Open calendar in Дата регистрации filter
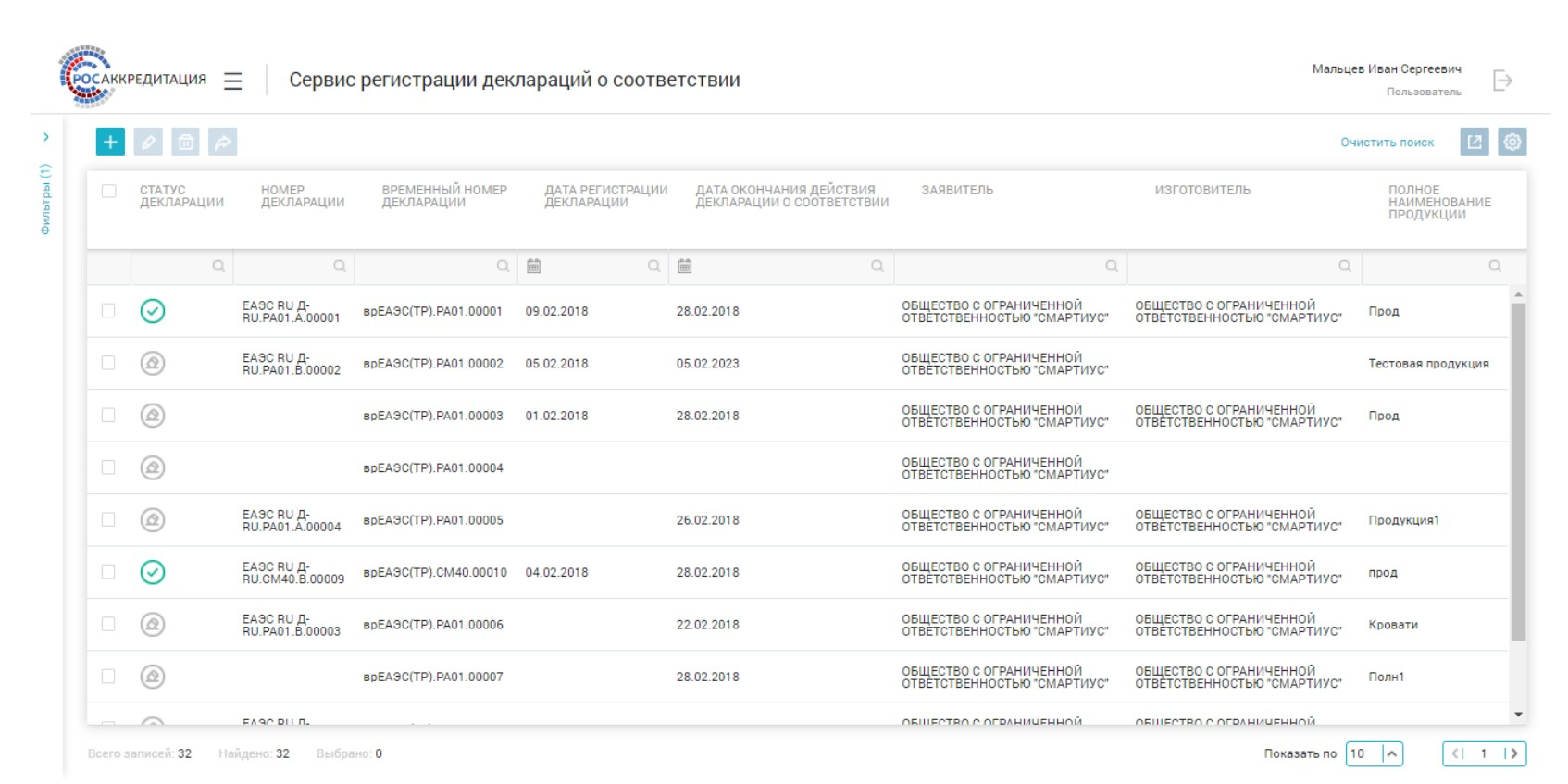Screen dimensions: 1568x784 tap(534, 267)
